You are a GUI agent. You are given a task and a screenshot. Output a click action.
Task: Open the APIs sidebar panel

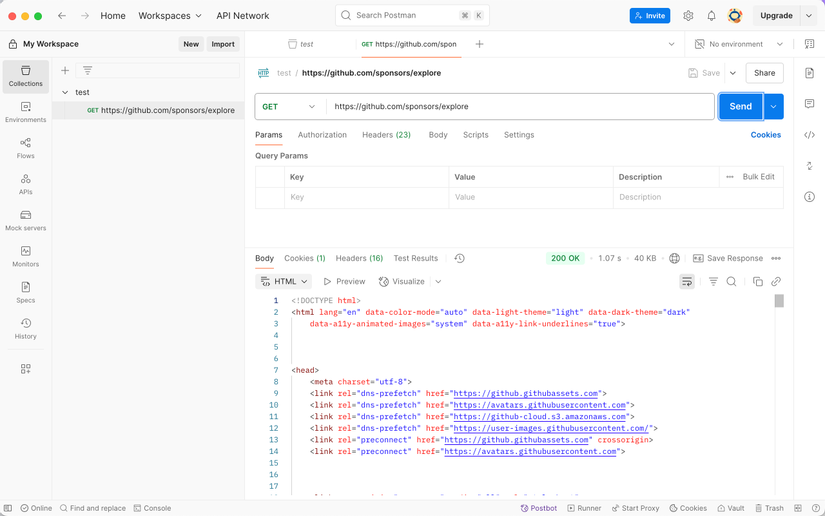coord(25,185)
